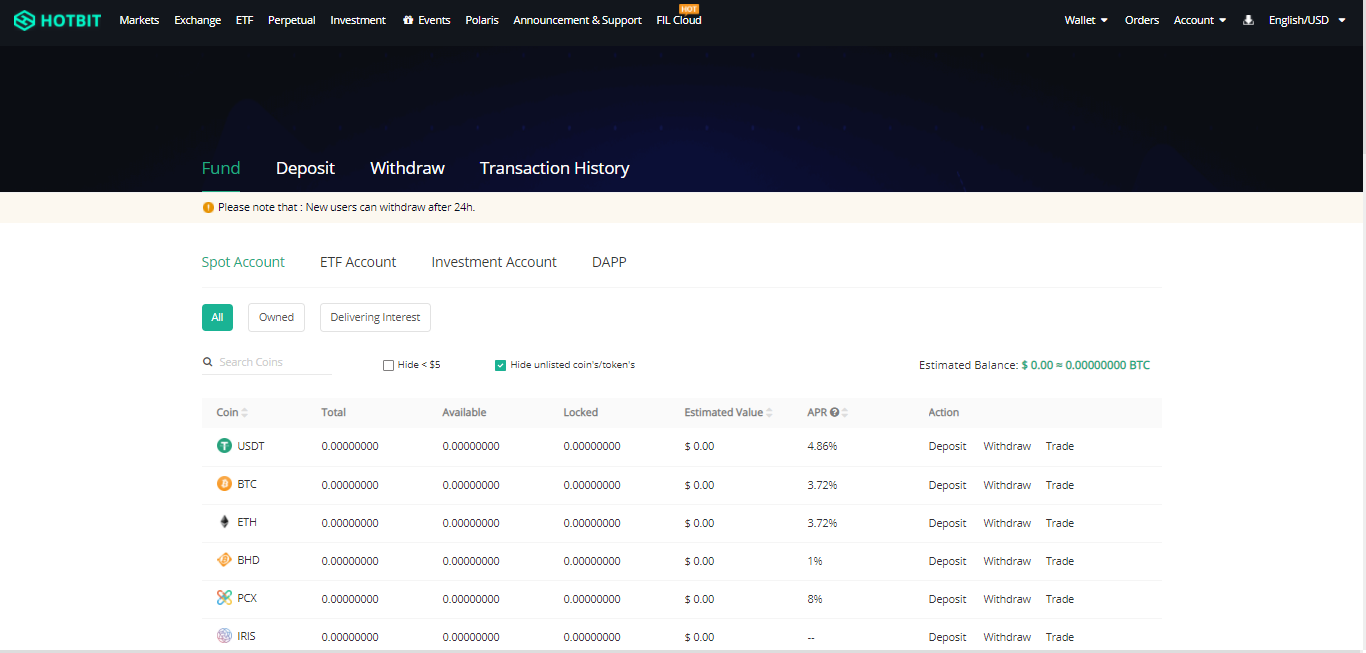Open the Transaction History tab
1366x653 pixels.
[555, 168]
